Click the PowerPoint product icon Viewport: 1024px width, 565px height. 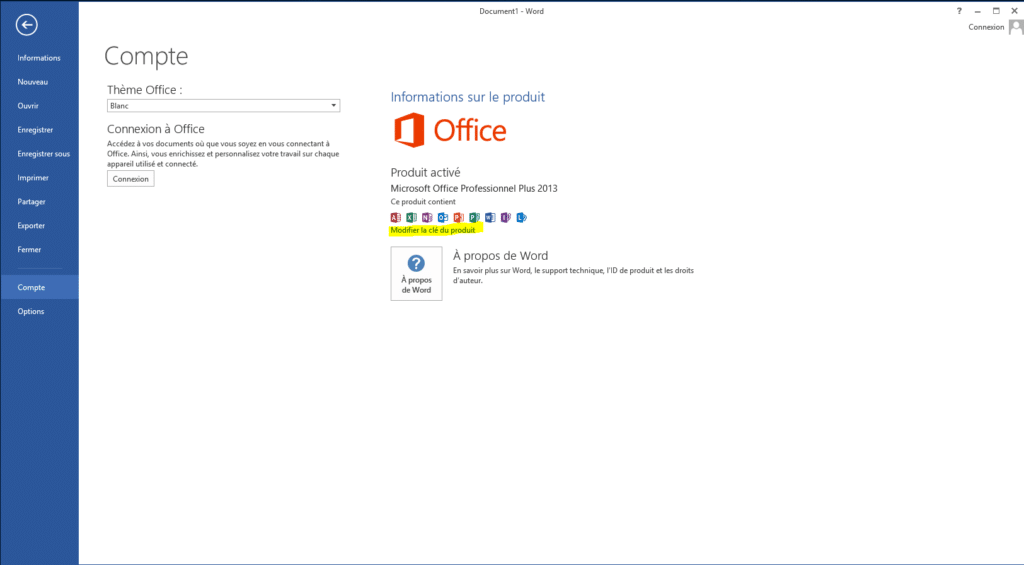tap(458, 217)
